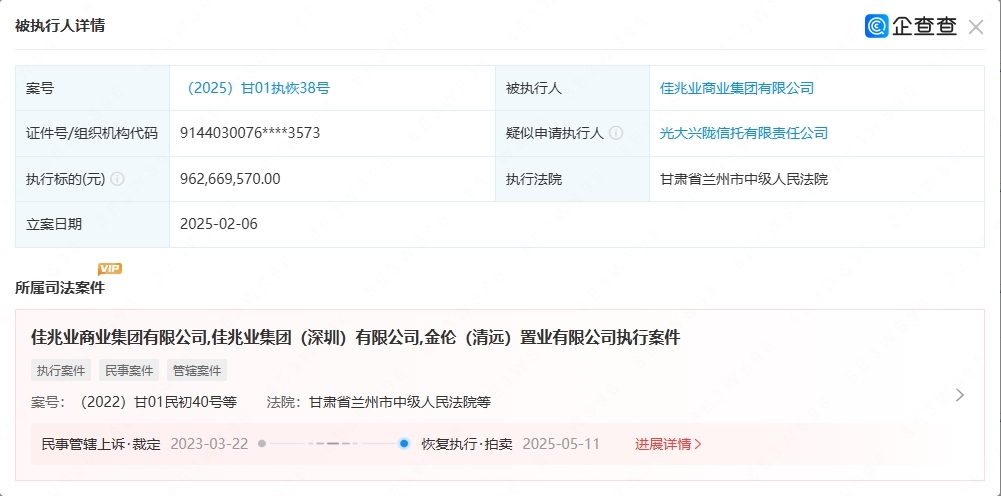Click the 所属司法案件 section heading
The height and width of the screenshot is (496, 1001).
pyautogui.click(x=59, y=288)
